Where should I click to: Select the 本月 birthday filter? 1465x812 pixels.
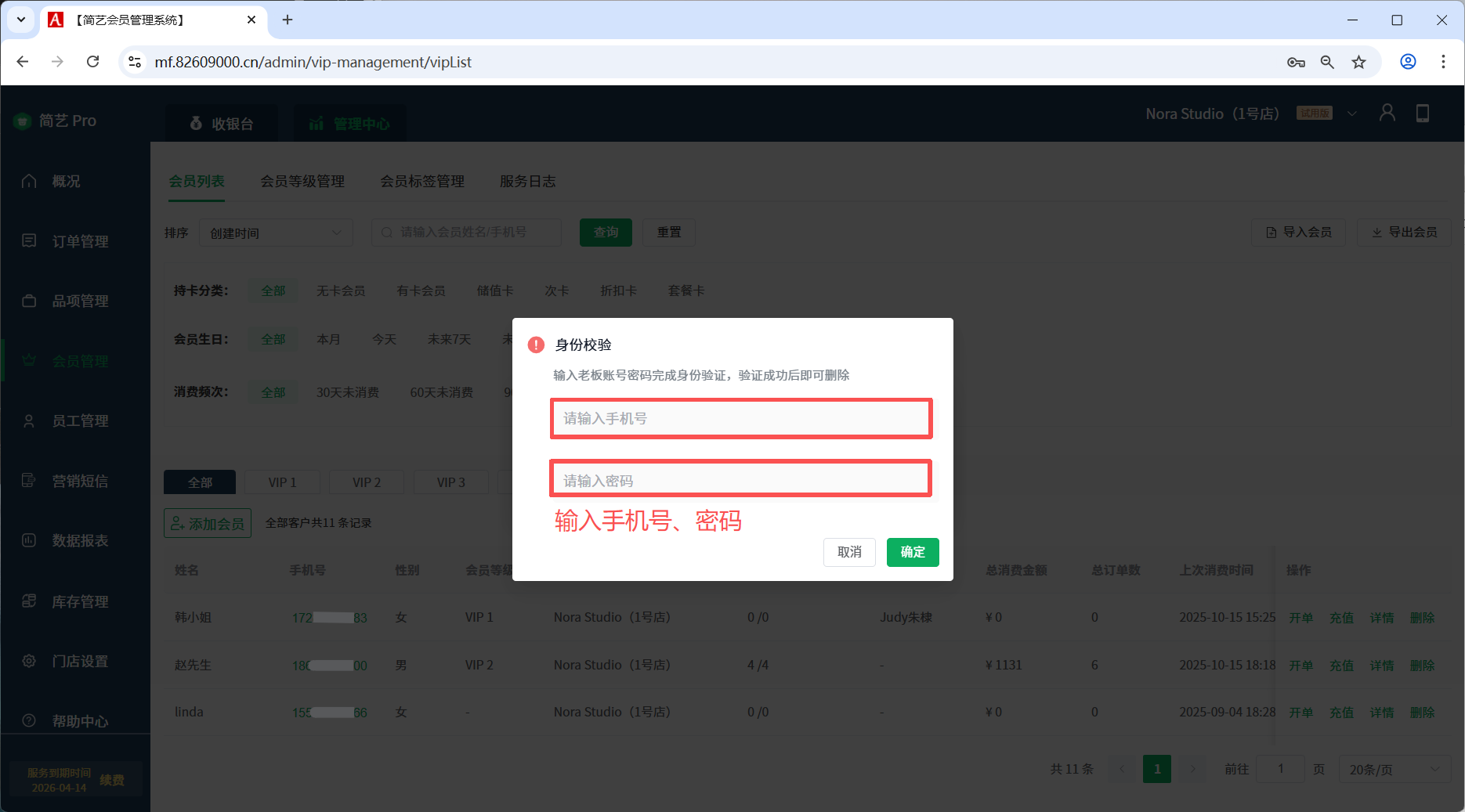click(328, 339)
